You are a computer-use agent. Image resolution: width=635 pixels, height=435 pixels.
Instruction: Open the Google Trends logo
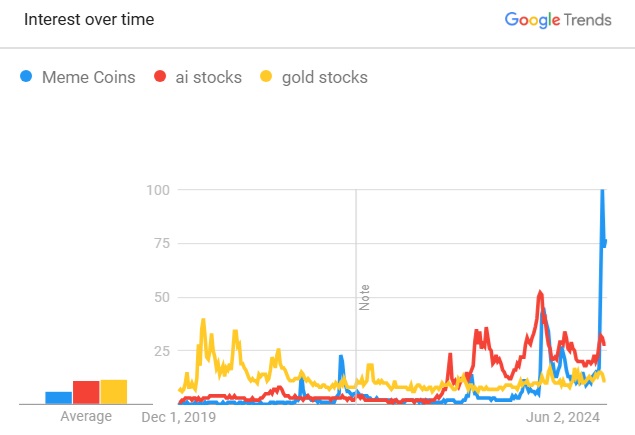pos(558,20)
